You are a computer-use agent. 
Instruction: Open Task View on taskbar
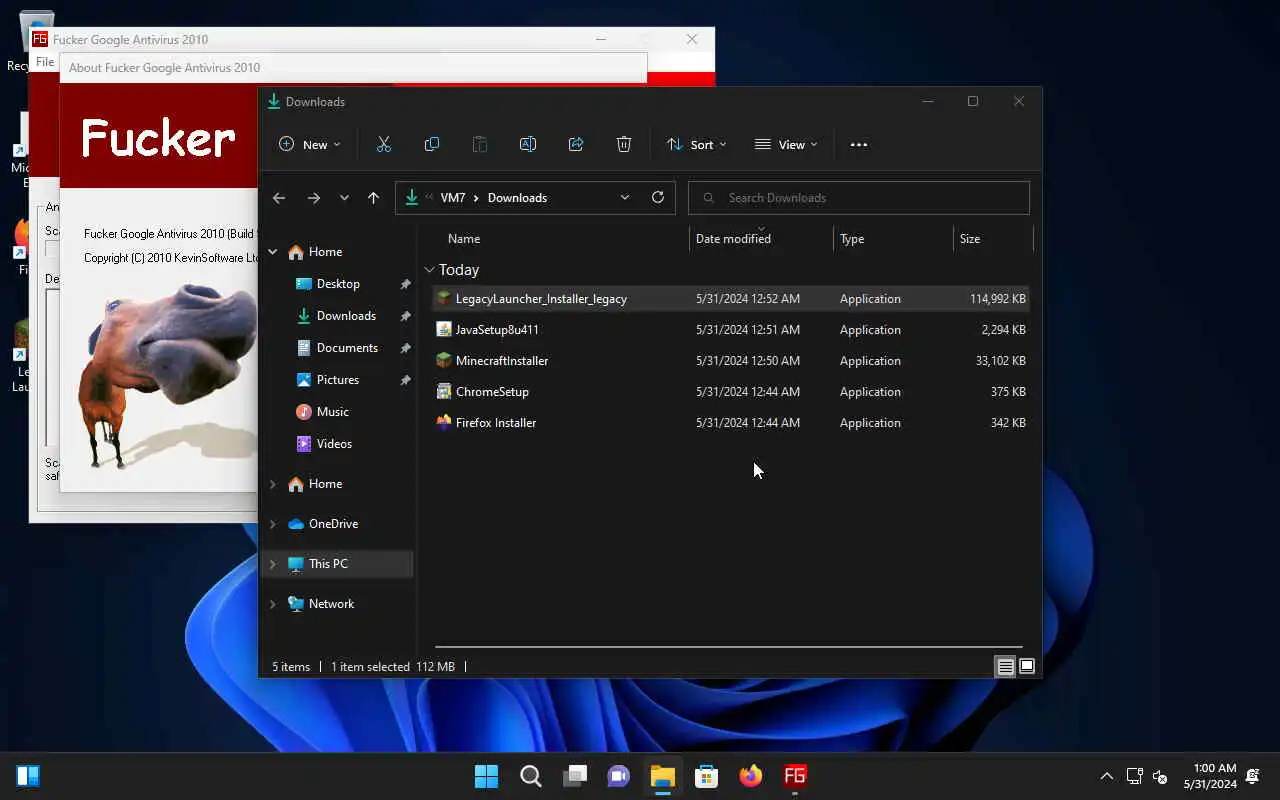tap(574, 776)
